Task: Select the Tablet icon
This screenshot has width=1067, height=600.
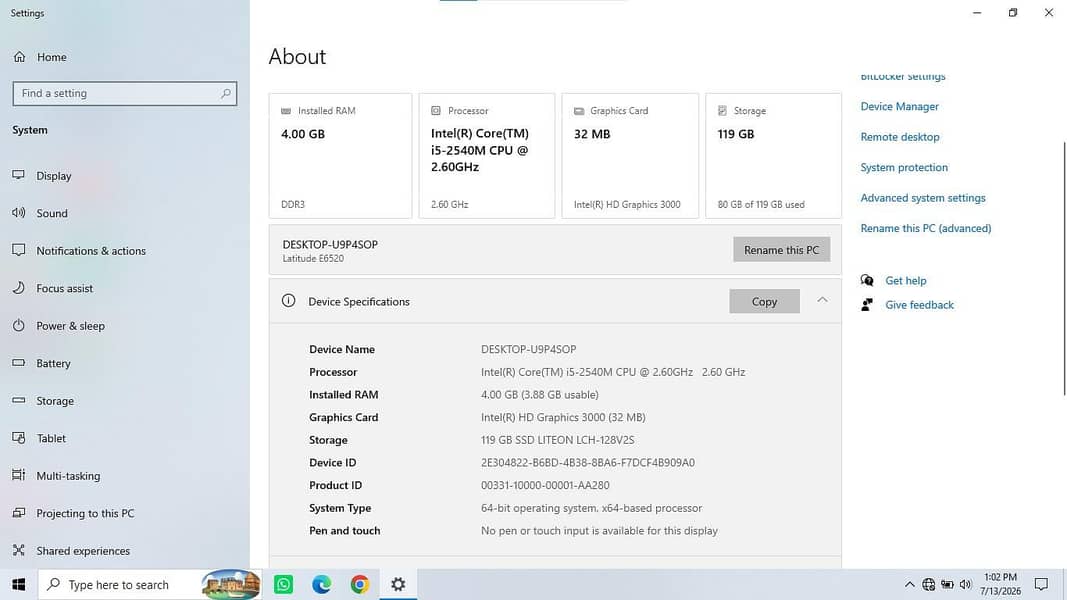Action: pyautogui.click(x=18, y=437)
